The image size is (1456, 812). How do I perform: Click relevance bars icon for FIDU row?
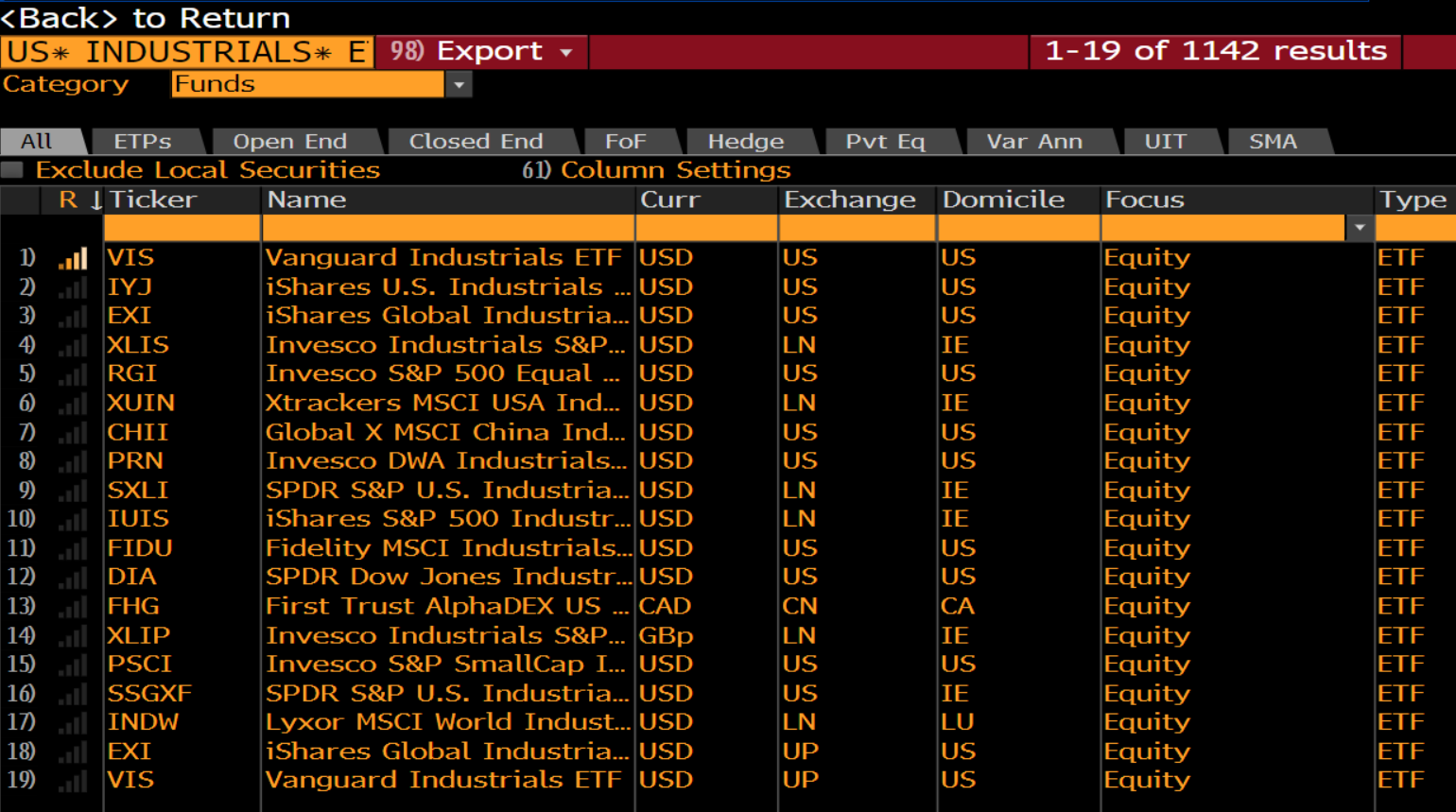coord(73,549)
